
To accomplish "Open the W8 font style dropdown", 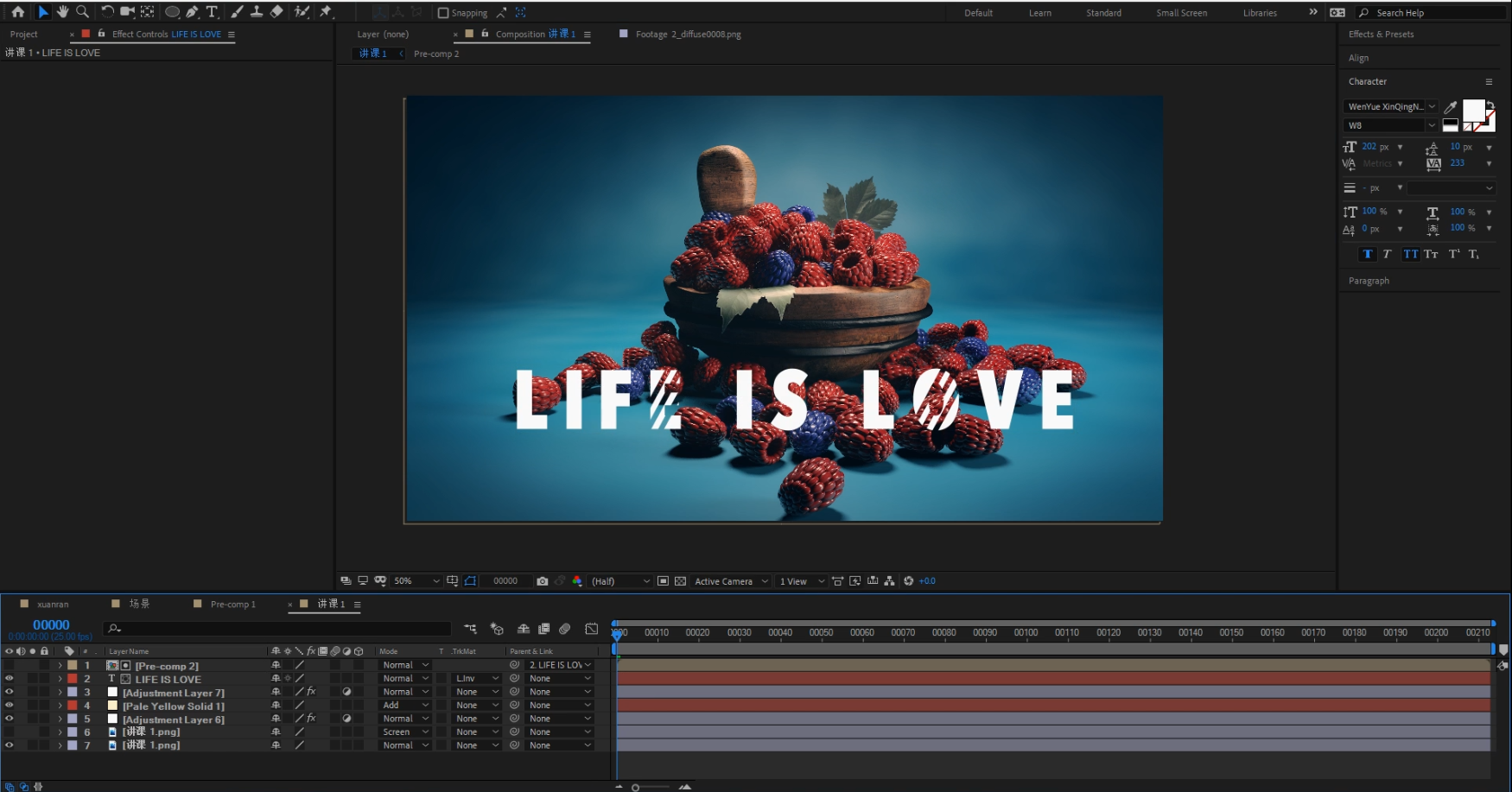I will point(1390,125).
